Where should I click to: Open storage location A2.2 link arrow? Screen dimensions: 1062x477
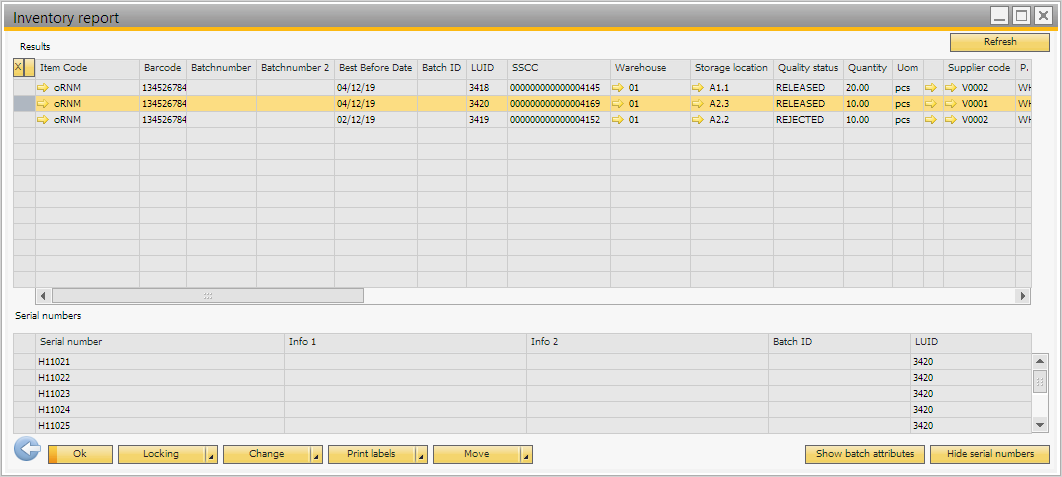coord(698,120)
